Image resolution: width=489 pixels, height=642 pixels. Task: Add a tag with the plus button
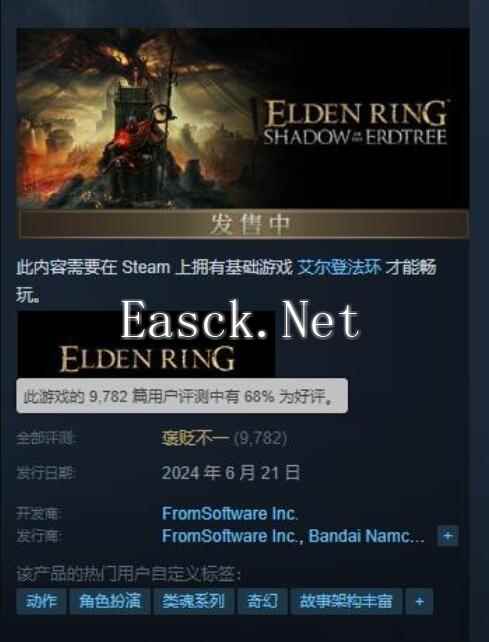coord(419,601)
